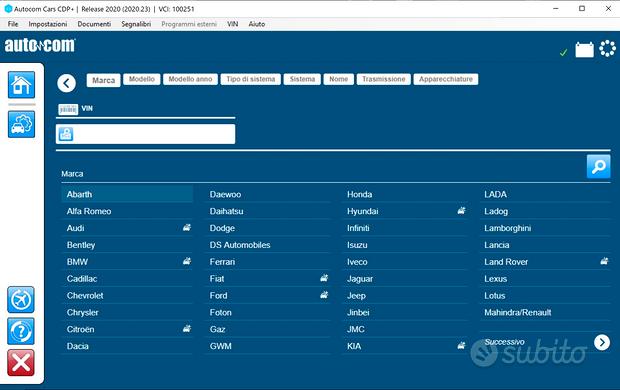The height and width of the screenshot is (390, 620).
Task: Open the VIN menu
Action: coord(232,24)
